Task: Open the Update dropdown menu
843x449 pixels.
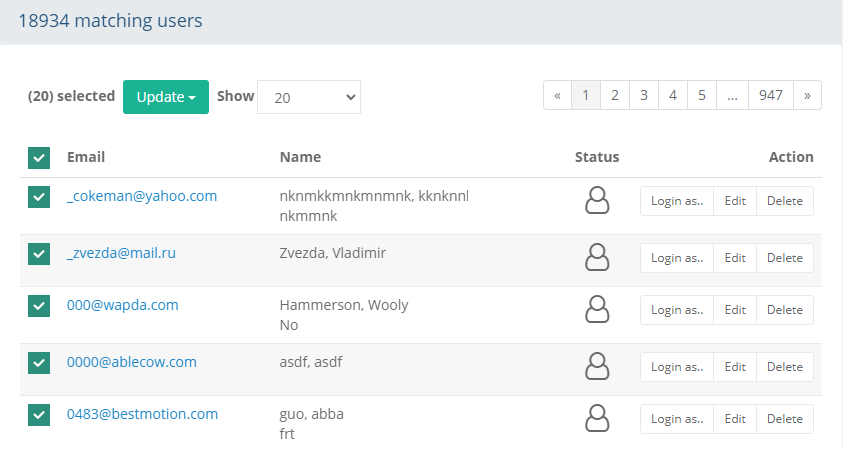Action: pos(165,97)
